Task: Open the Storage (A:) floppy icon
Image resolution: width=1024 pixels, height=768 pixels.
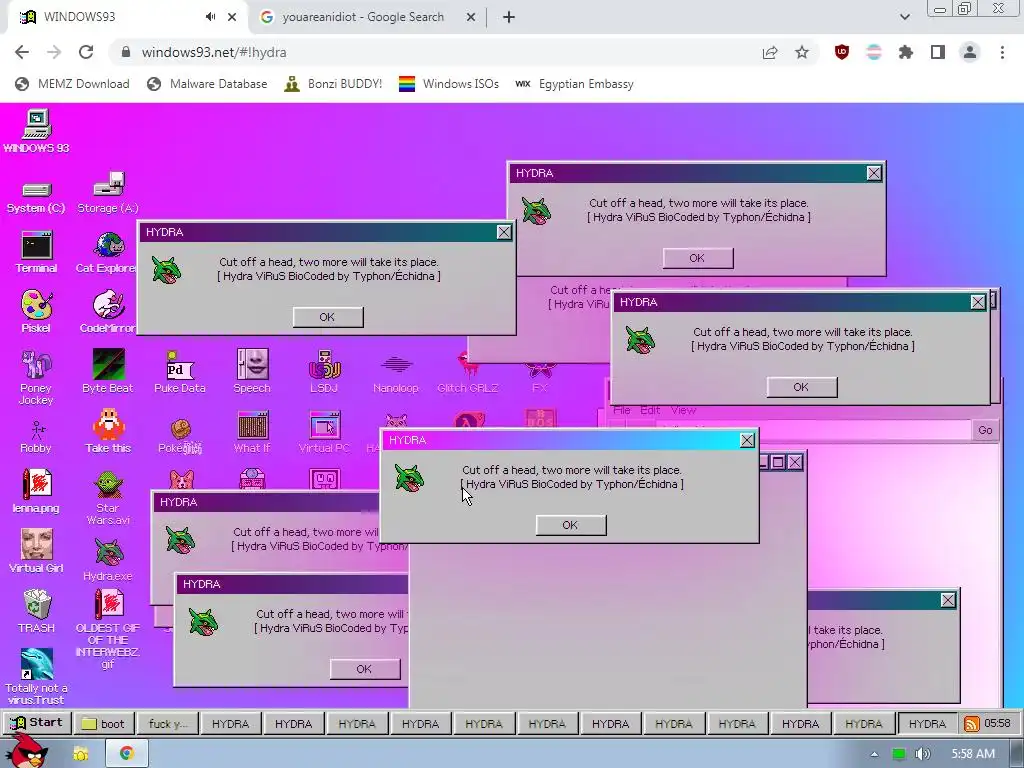Action: pyautogui.click(x=108, y=193)
